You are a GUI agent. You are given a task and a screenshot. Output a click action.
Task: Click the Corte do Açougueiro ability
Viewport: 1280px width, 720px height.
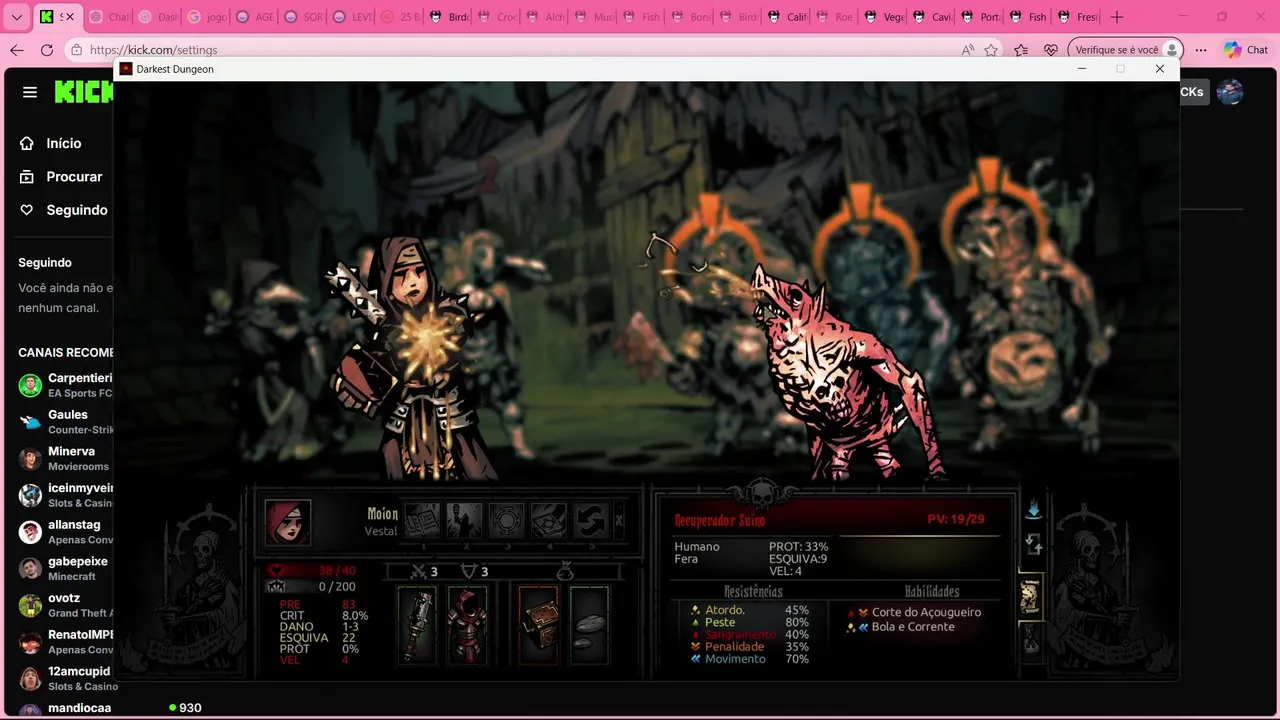pyautogui.click(x=926, y=612)
